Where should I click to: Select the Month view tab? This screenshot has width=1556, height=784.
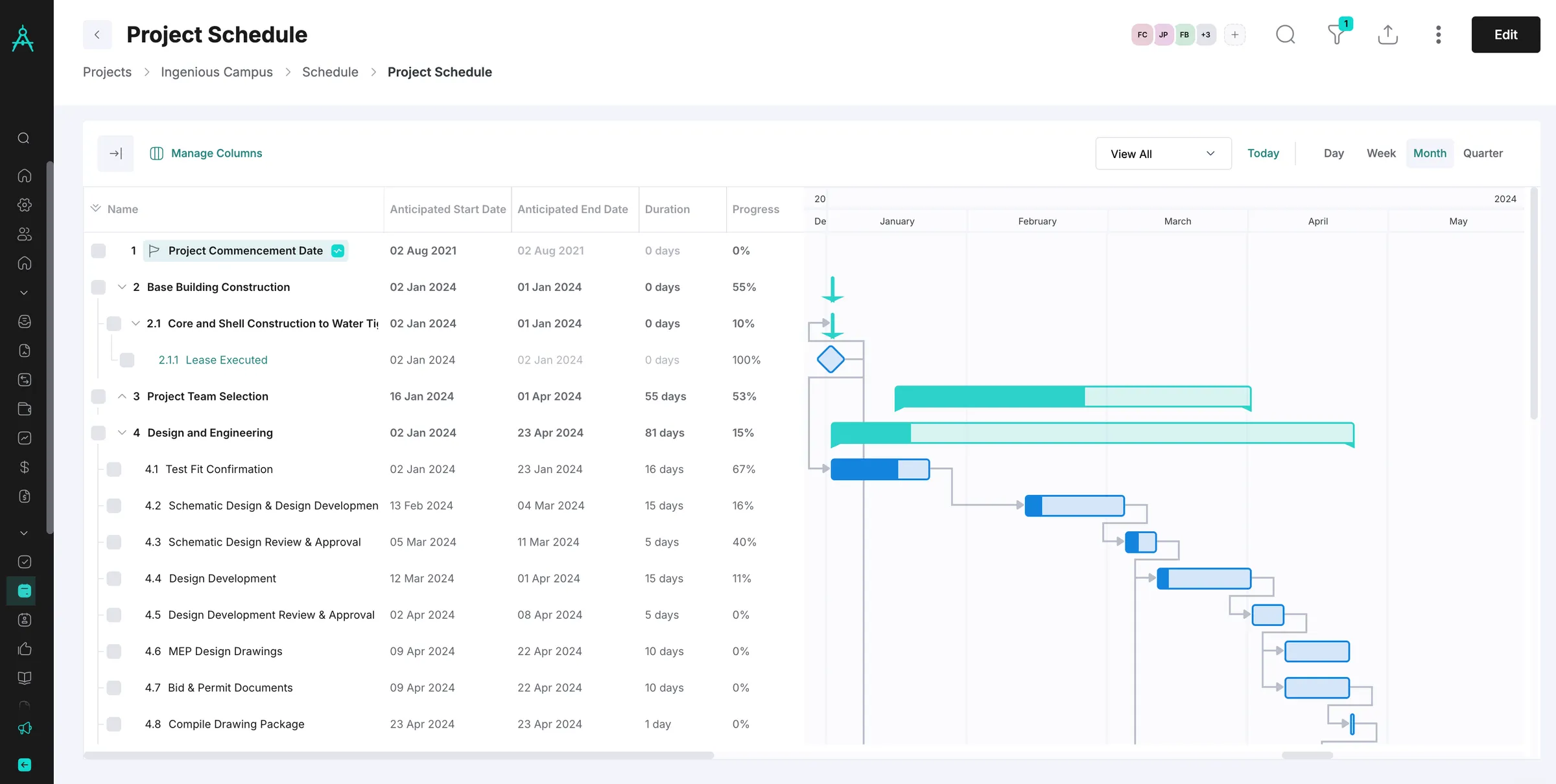click(x=1430, y=154)
